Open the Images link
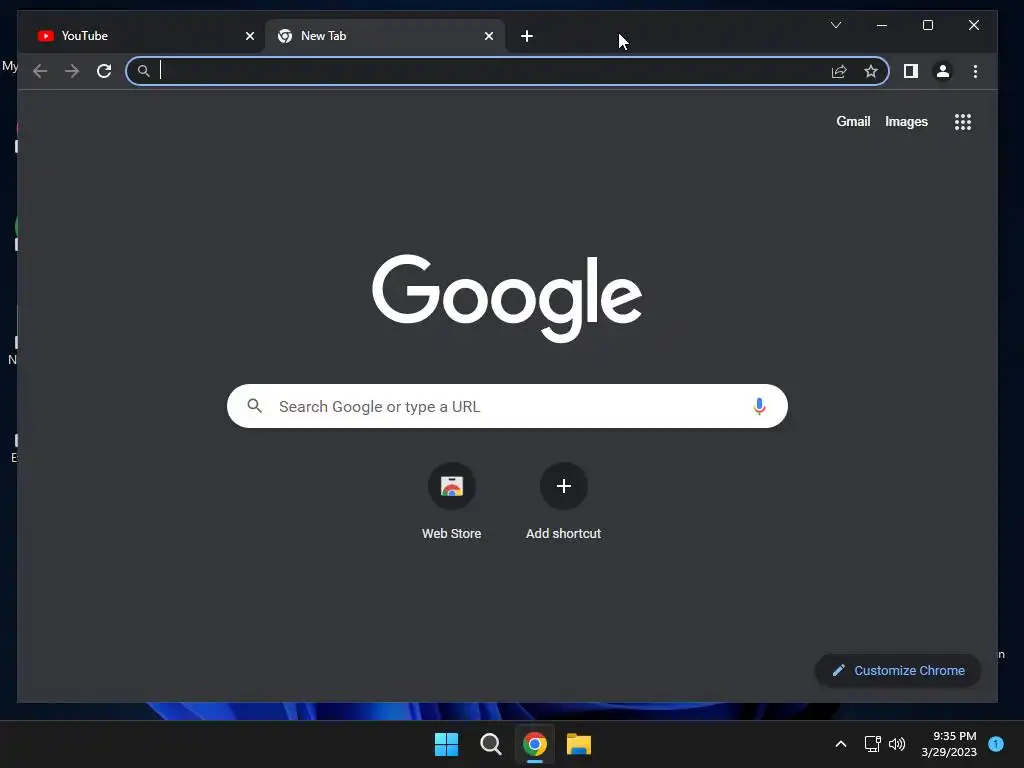Screen dimensions: 1024x768 (906, 121)
